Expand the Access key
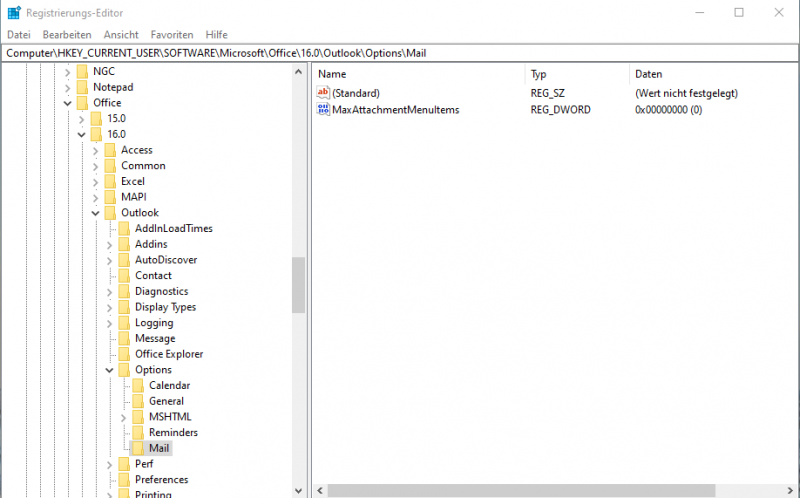The image size is (800, 498). click(95, 151)
